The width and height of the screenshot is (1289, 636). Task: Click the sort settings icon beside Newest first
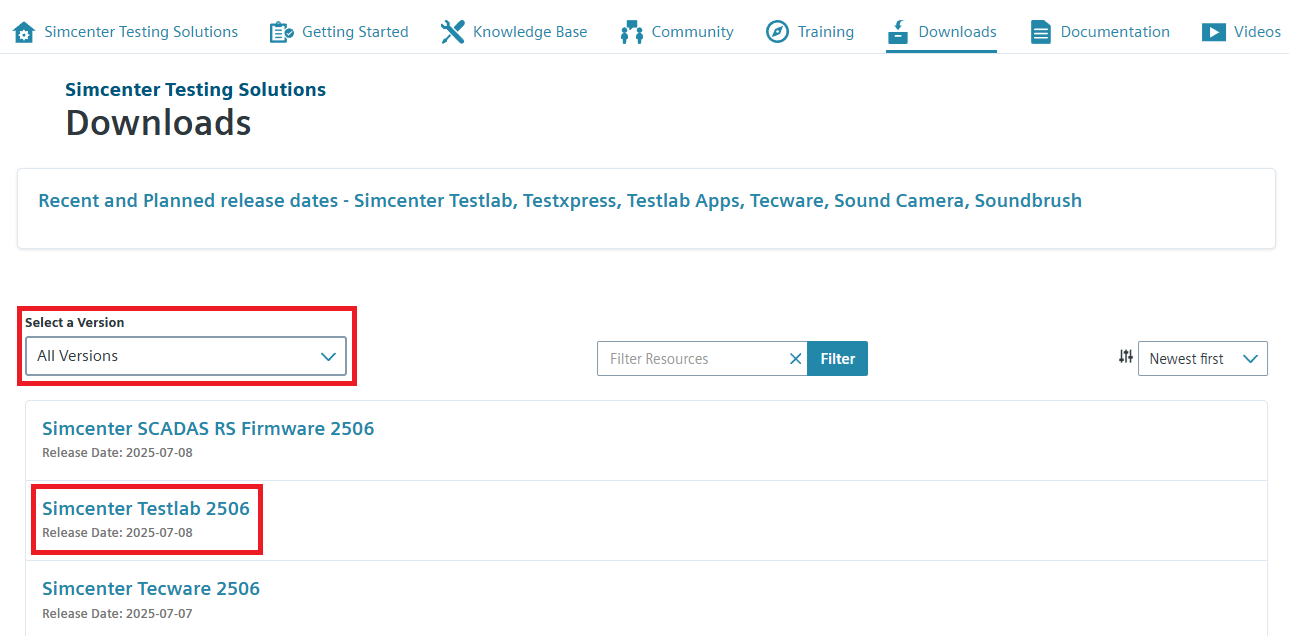[1125, 357]
